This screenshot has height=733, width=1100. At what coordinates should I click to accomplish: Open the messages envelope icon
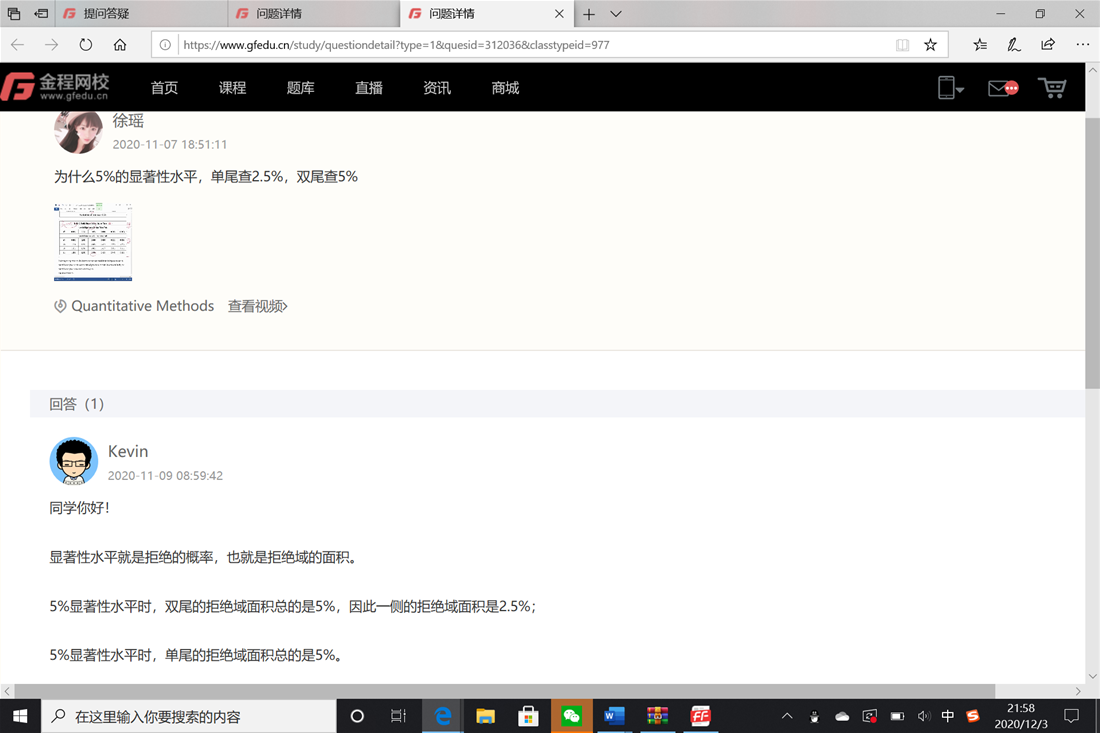[1002, 88]
